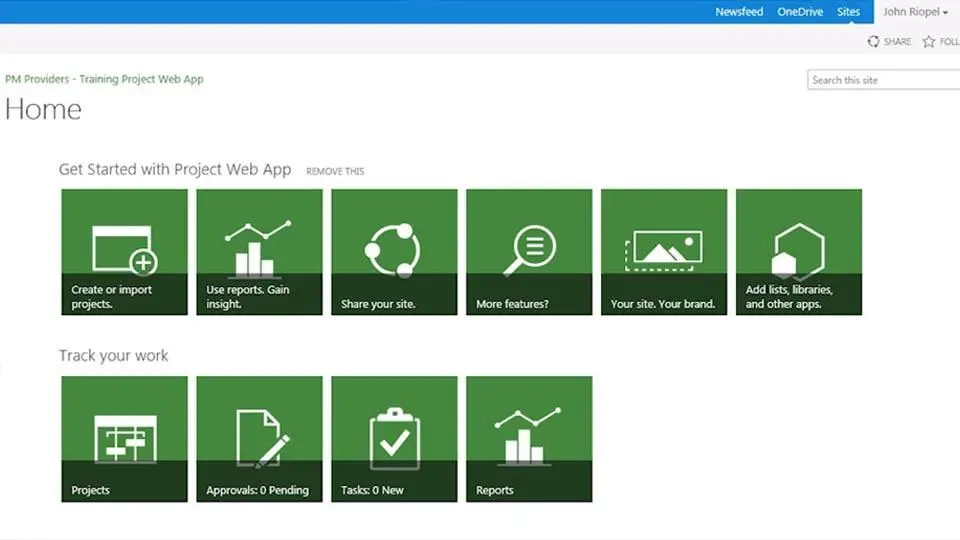Click the Home page title
The width and height of the screenshot is (960, 540).
43,110
